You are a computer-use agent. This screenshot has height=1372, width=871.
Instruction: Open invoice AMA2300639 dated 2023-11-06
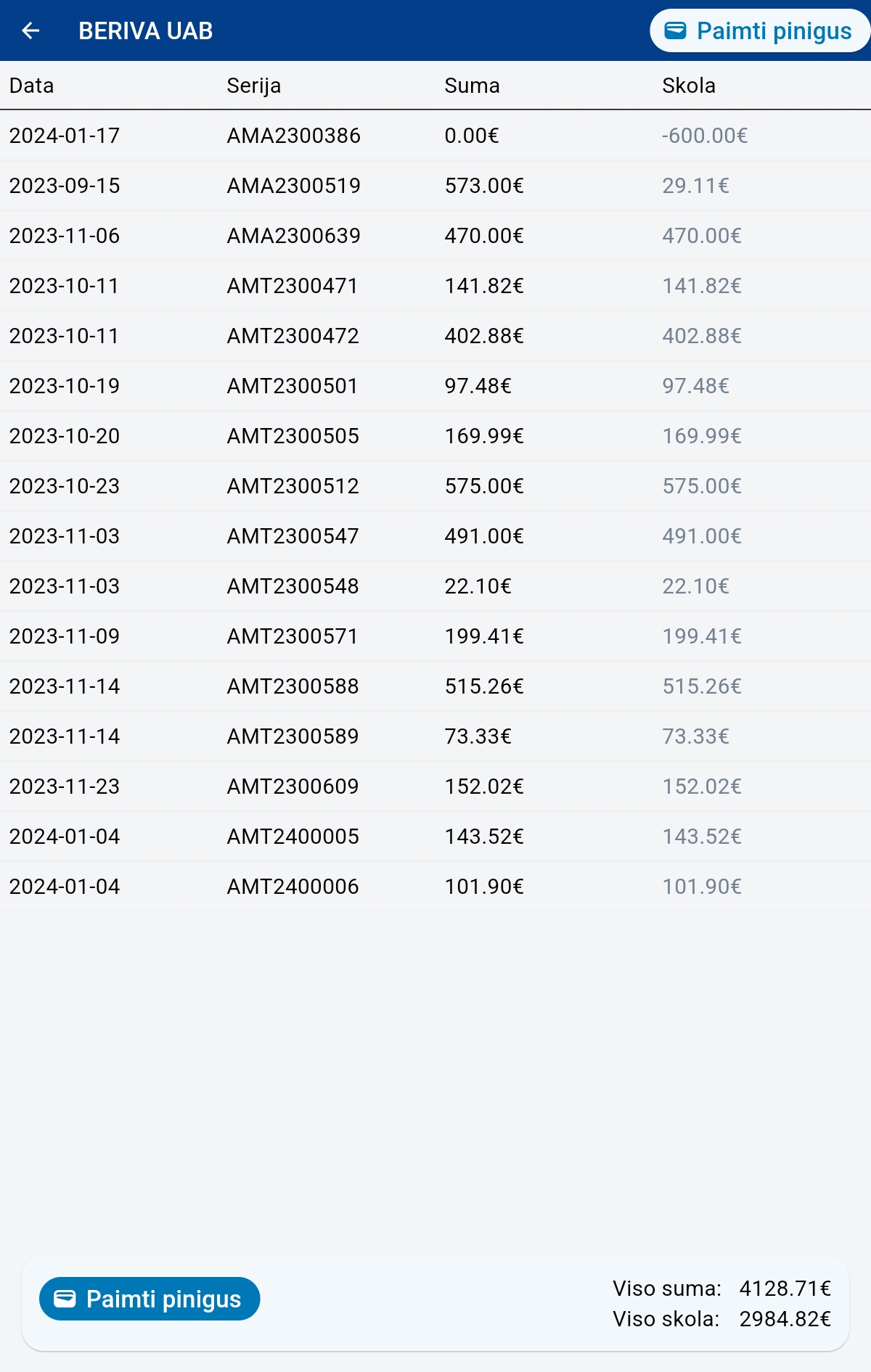tap(435, 236)
